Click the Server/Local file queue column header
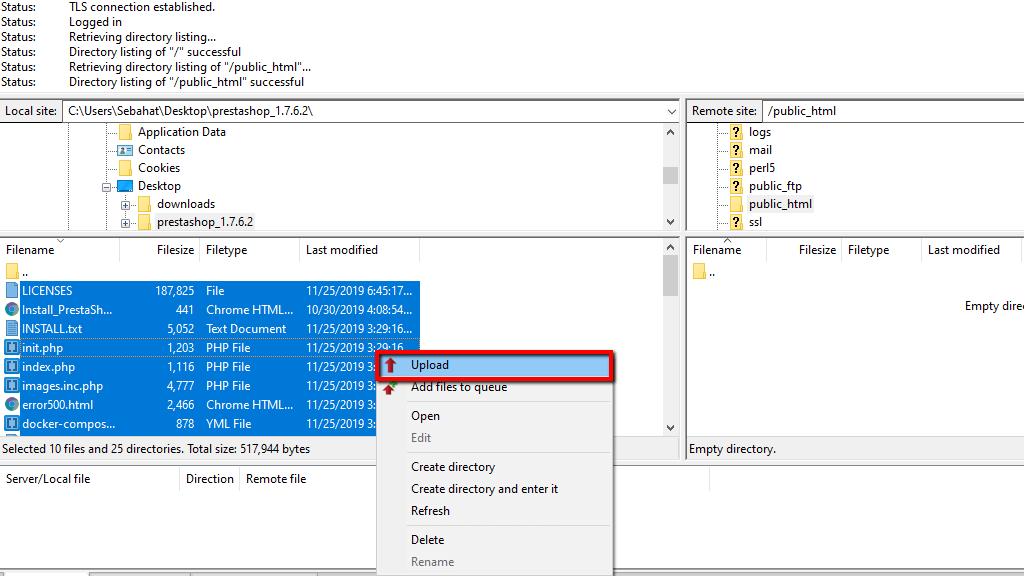Image resolution: width=1024 pixels, height=576 pixels. [90, 479]
